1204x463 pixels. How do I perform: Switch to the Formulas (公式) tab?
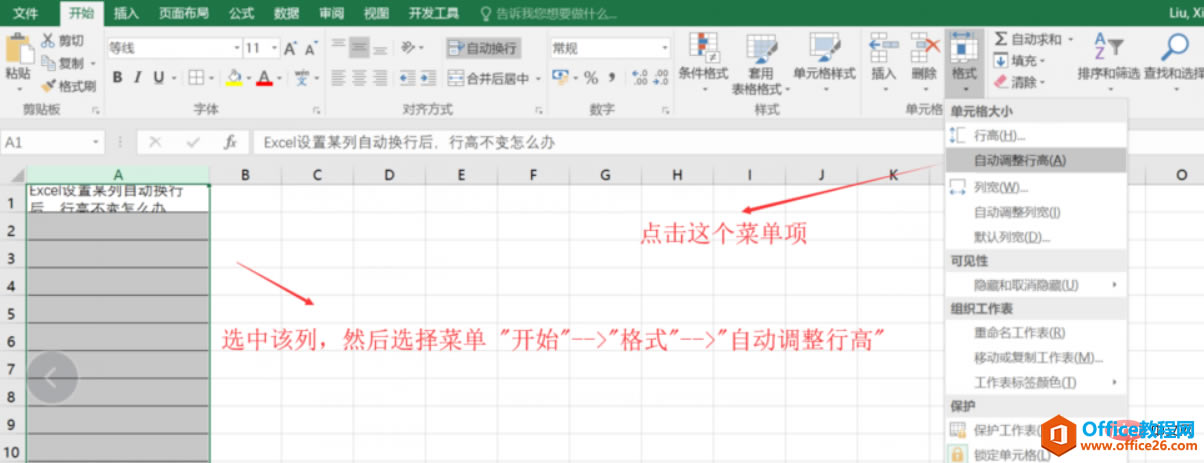pyautogui.click(x=241, y=13)
